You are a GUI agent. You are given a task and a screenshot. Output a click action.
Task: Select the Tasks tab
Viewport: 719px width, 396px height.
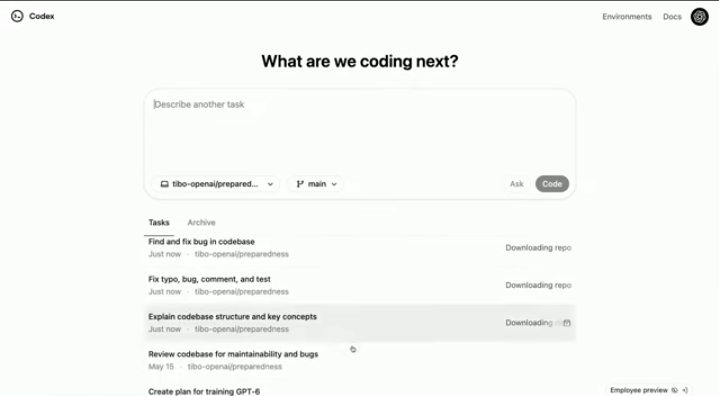click(x=159, y=222)
